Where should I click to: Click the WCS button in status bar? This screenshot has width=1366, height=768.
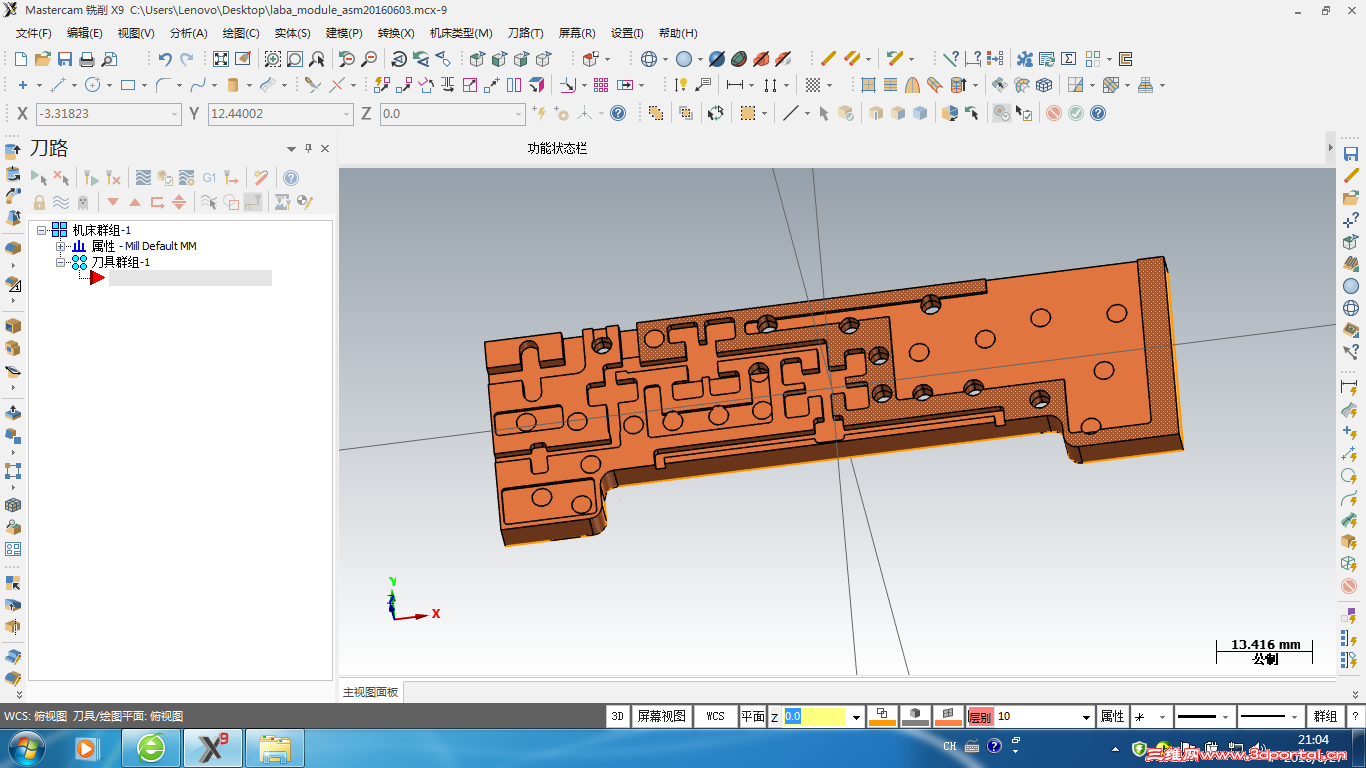point(715,716)
